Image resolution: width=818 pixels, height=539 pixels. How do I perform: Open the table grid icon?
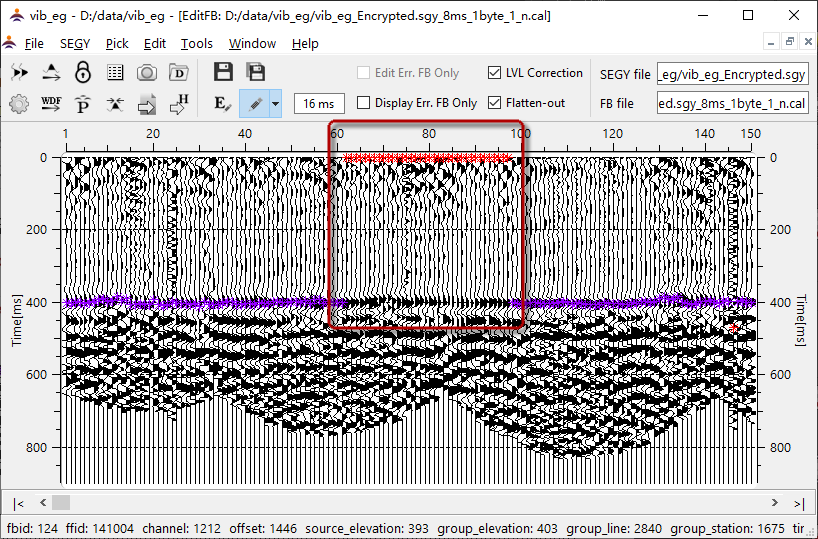(115, 73)
